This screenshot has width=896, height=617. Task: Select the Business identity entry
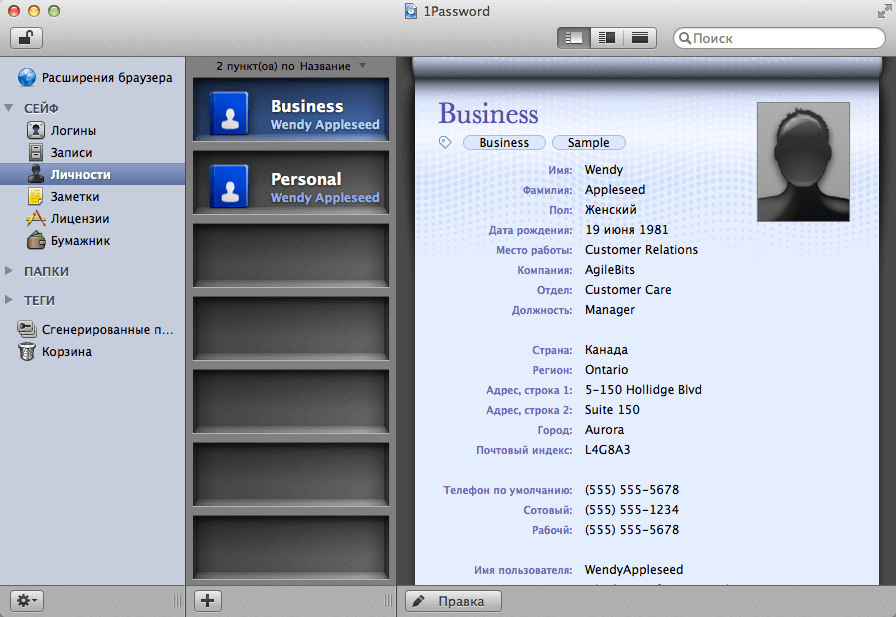coord(291,110)
